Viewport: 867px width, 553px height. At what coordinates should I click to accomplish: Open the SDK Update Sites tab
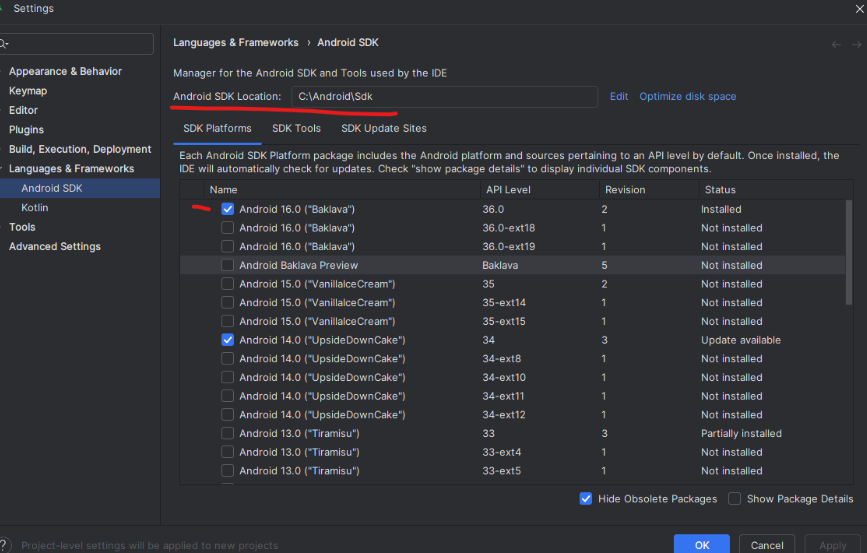pyautogui.click(x=383, y=128)
